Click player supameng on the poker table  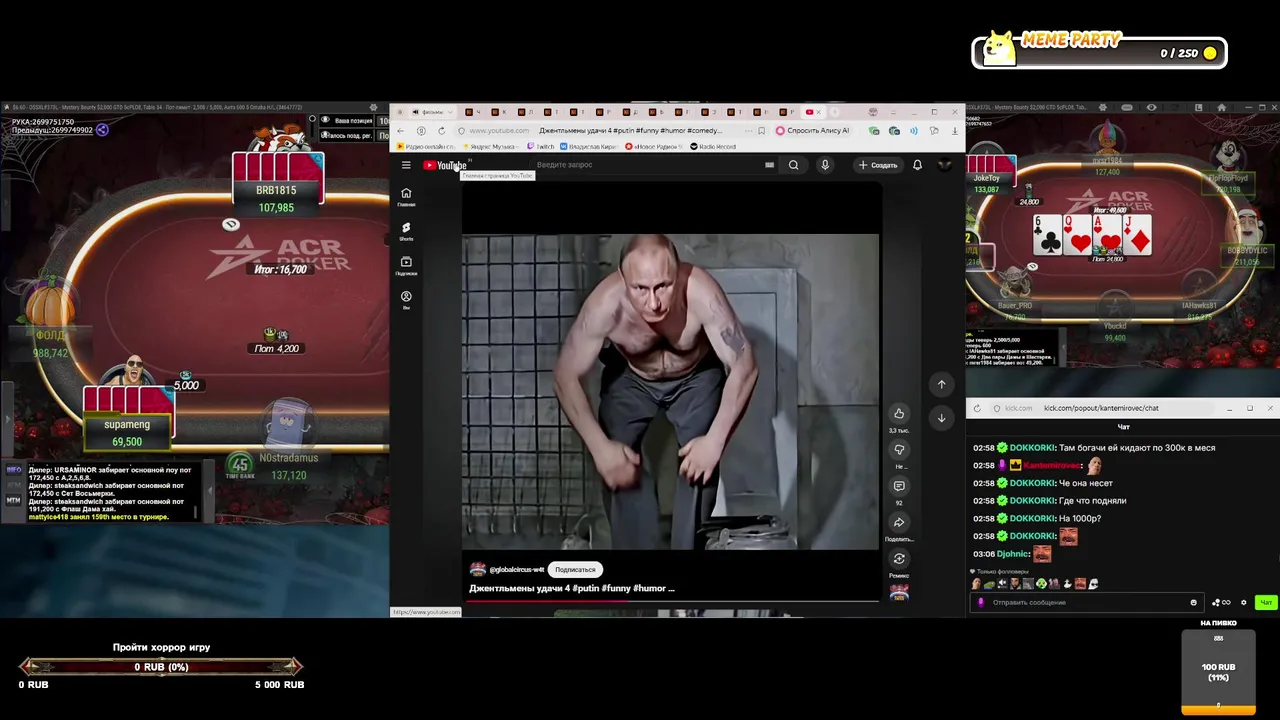(127, 432)
